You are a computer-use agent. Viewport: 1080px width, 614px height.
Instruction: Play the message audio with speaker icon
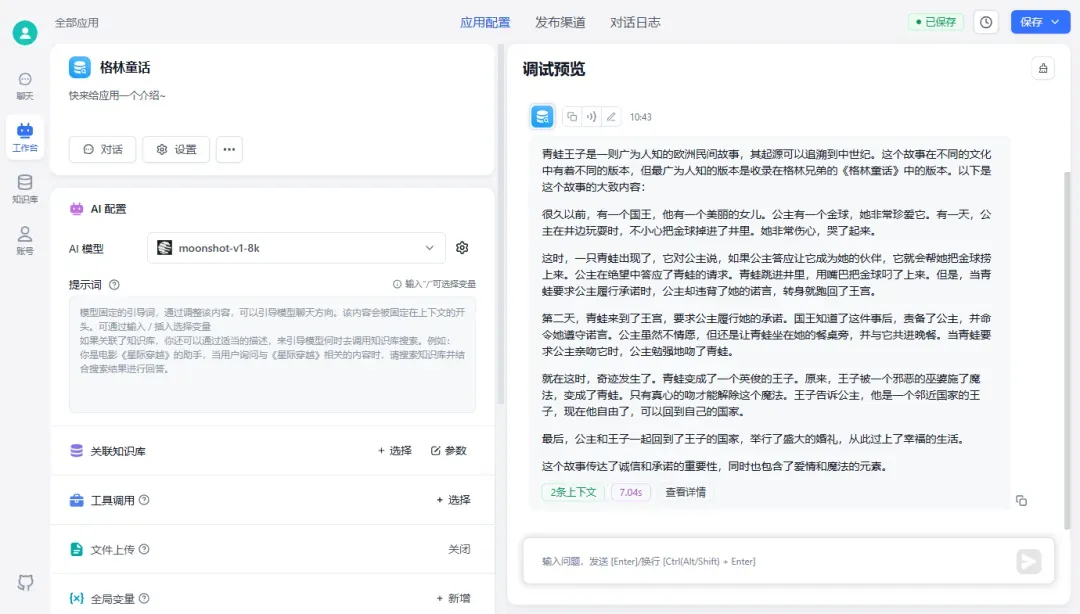591,116
